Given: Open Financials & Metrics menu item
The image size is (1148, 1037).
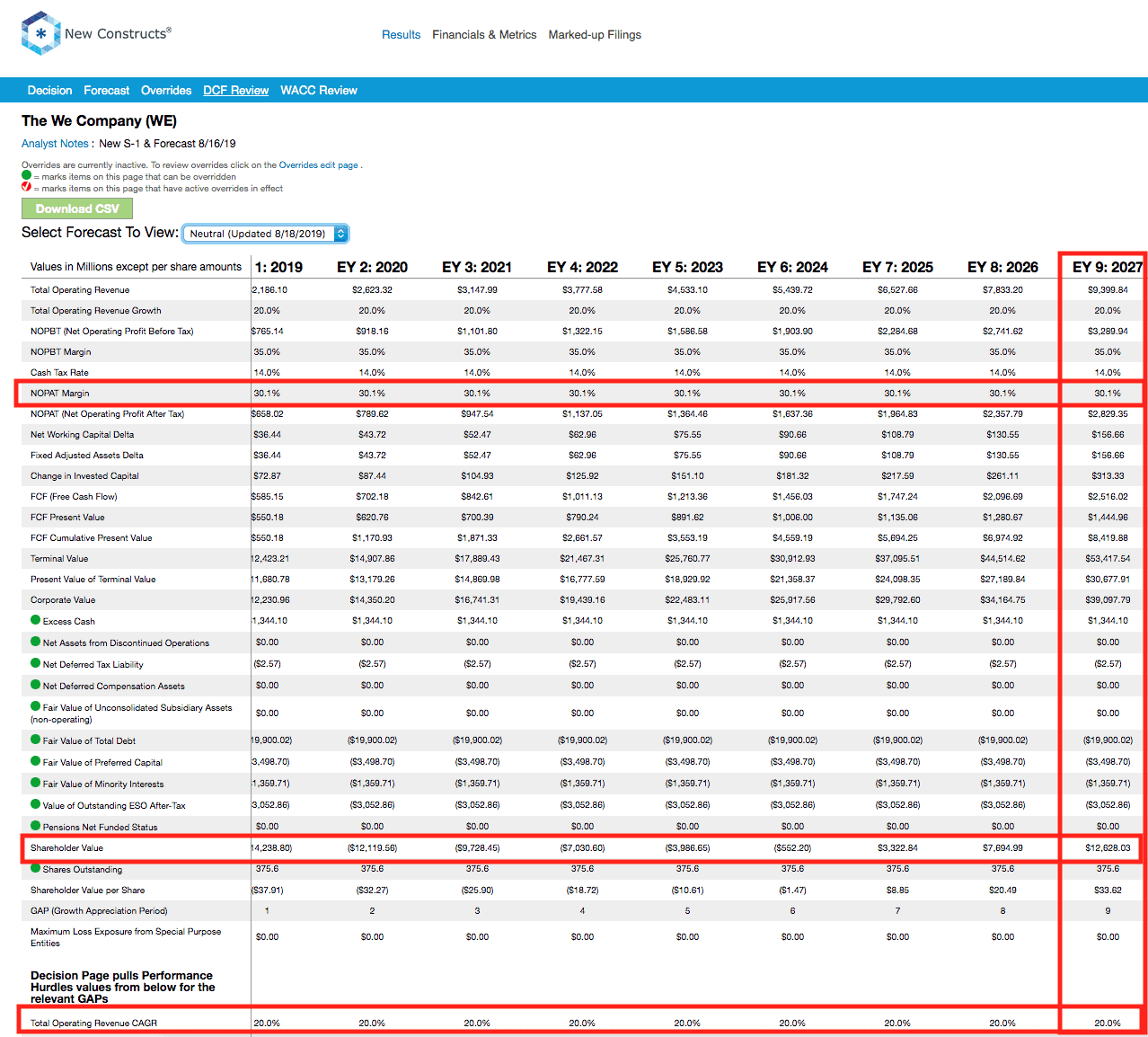Looking at the screenshot, I should tap(484, 34).
